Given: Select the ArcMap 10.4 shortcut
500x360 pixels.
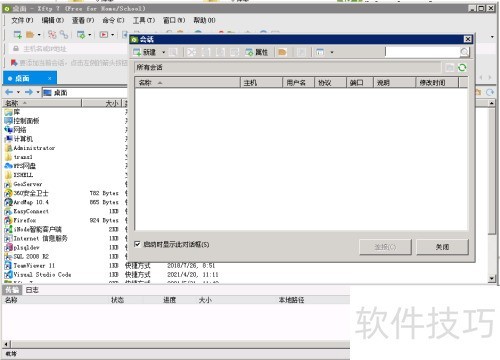Looking at the screenshot, I should pos(26,202).
